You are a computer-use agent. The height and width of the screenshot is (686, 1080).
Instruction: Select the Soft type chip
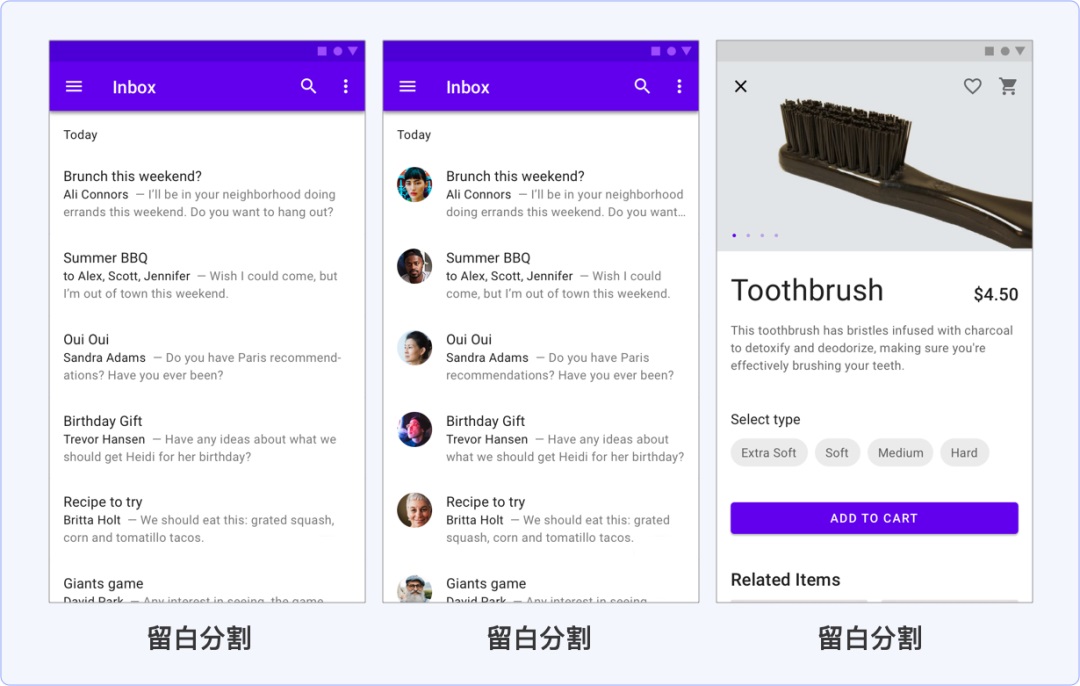tap(837, 453)
